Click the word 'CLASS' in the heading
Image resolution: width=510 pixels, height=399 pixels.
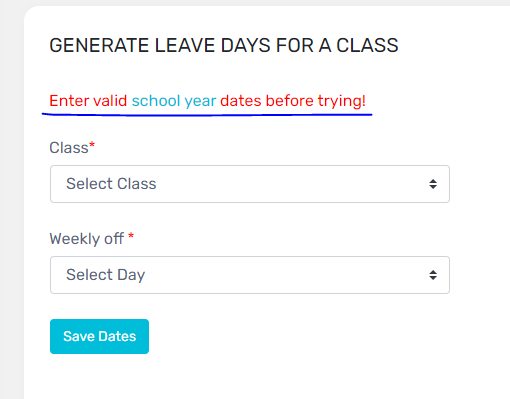click(x=367, y=45)
